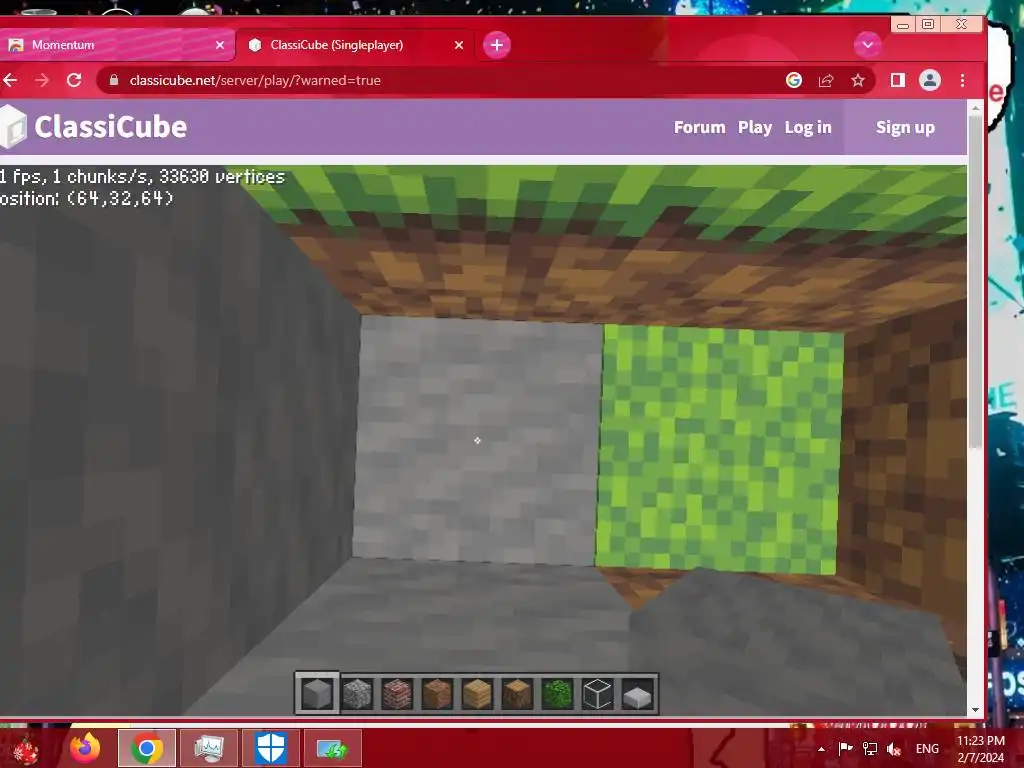Toggle muted volume tray icon
The width and height of the screenshot is (1024, 768).
click(894, 749)
